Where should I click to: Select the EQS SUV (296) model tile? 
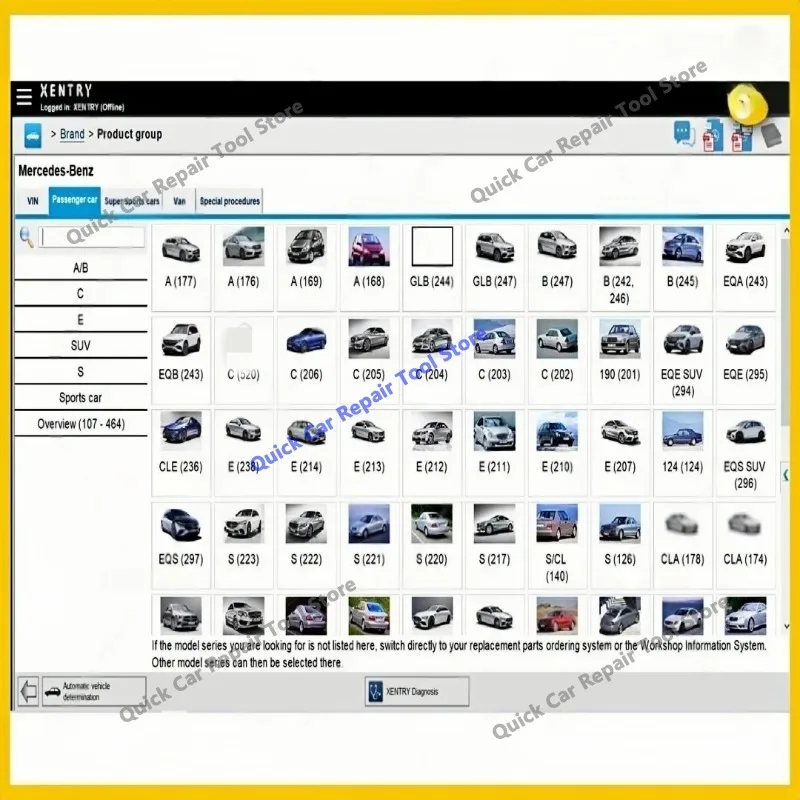745,453
